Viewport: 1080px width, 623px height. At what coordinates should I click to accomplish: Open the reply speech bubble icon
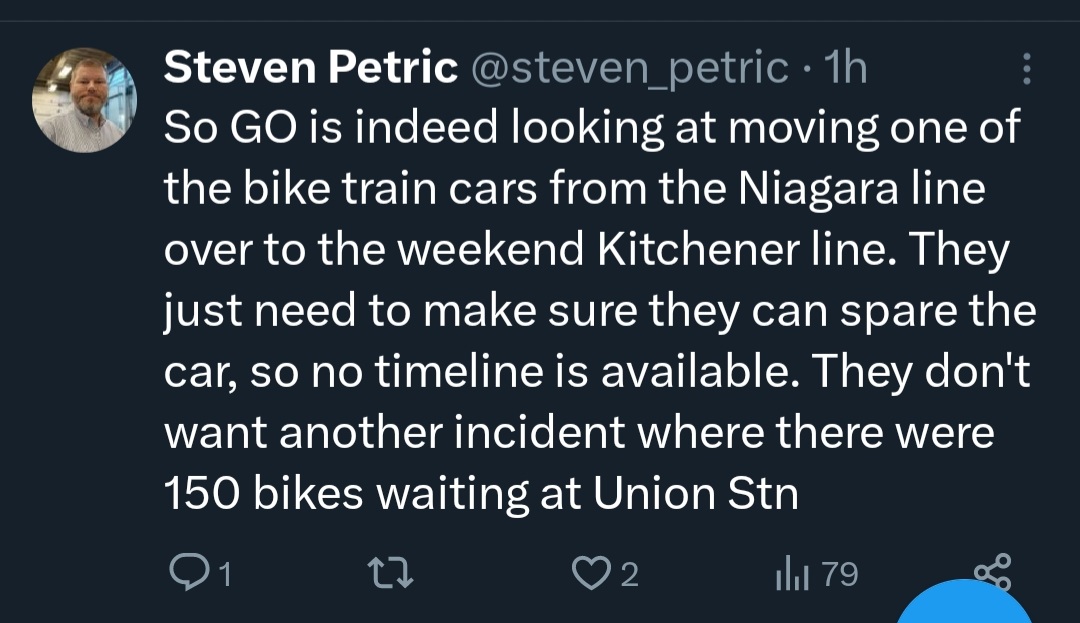(186, 573)
